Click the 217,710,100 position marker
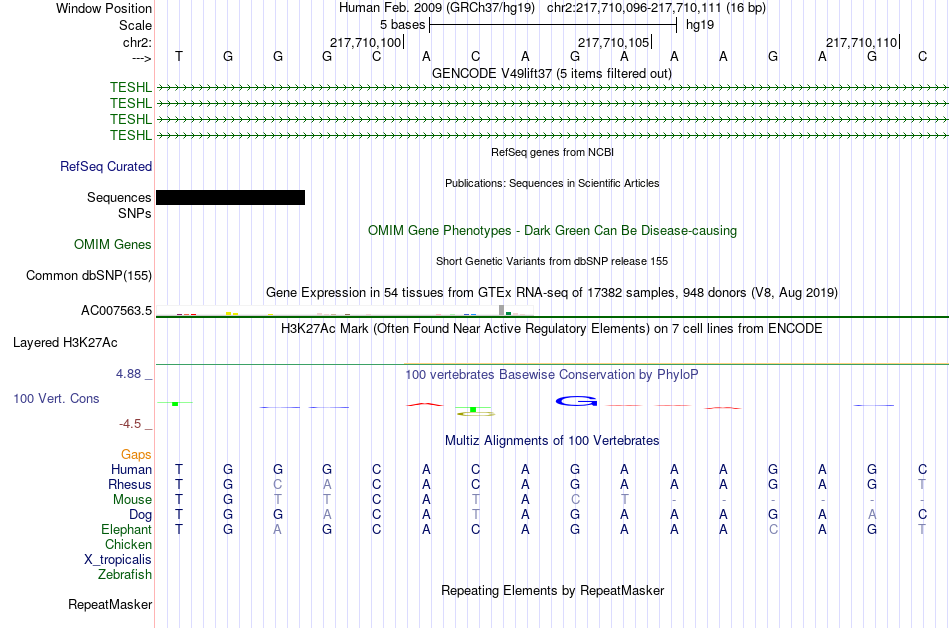Viewport: 950px width, 628px height. pos(365,42)
